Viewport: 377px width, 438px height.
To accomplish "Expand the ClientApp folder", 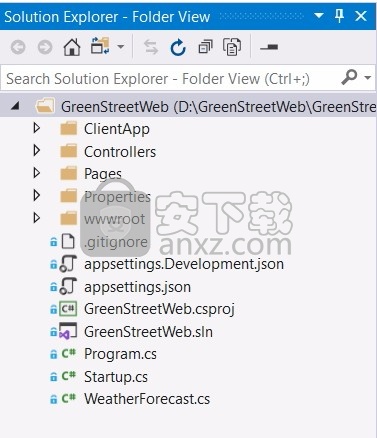I will pos(37,128).
